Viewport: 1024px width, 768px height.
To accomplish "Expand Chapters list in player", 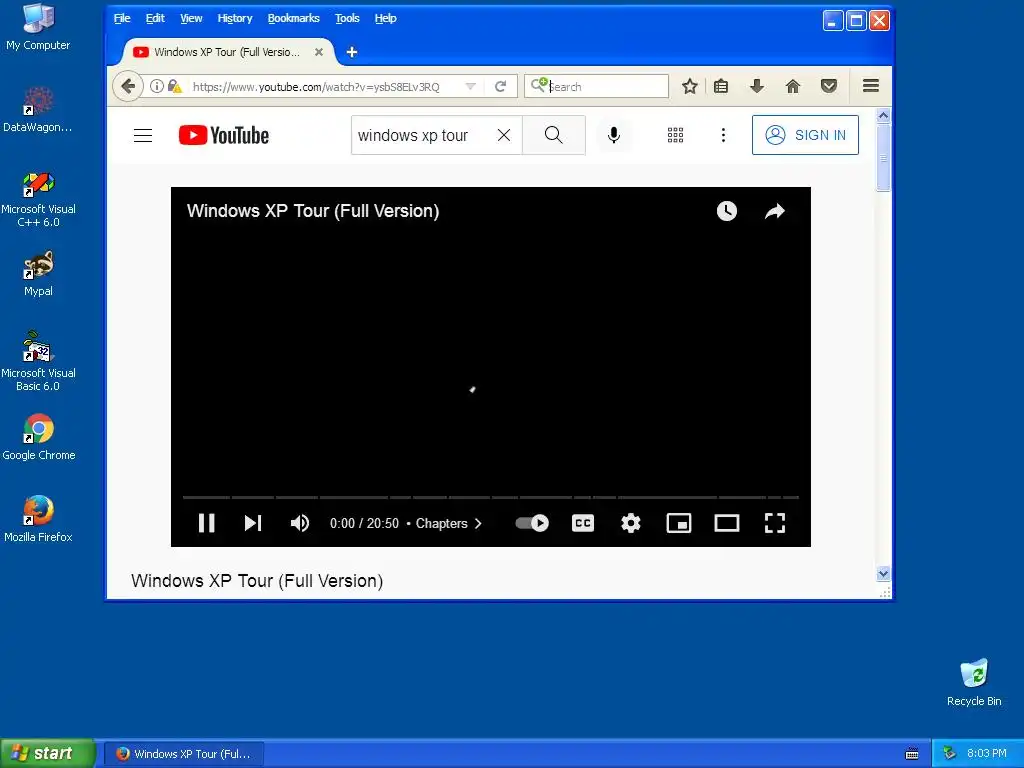I will [449, 523].
